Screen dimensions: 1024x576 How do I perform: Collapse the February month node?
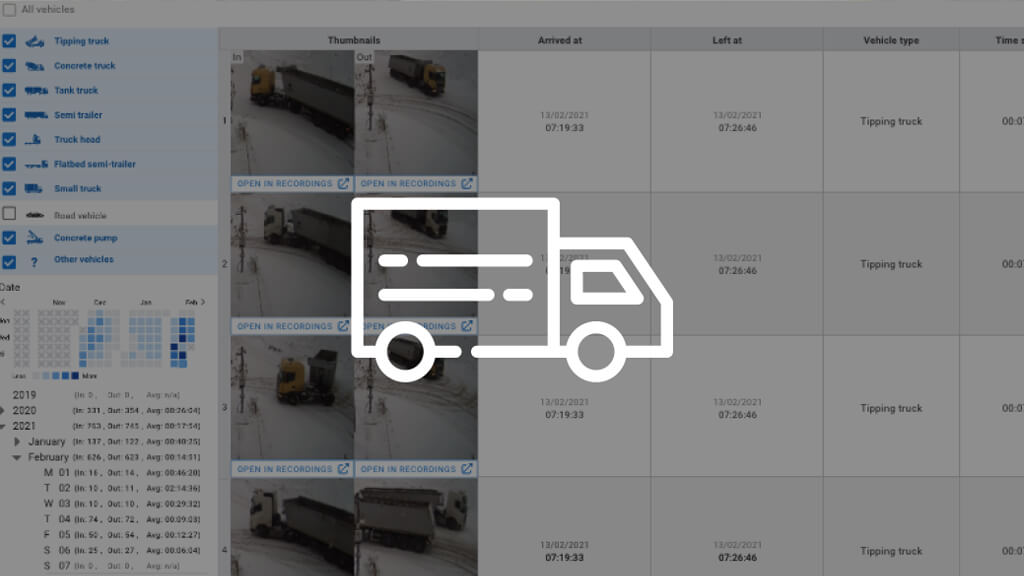click(17, 458)
